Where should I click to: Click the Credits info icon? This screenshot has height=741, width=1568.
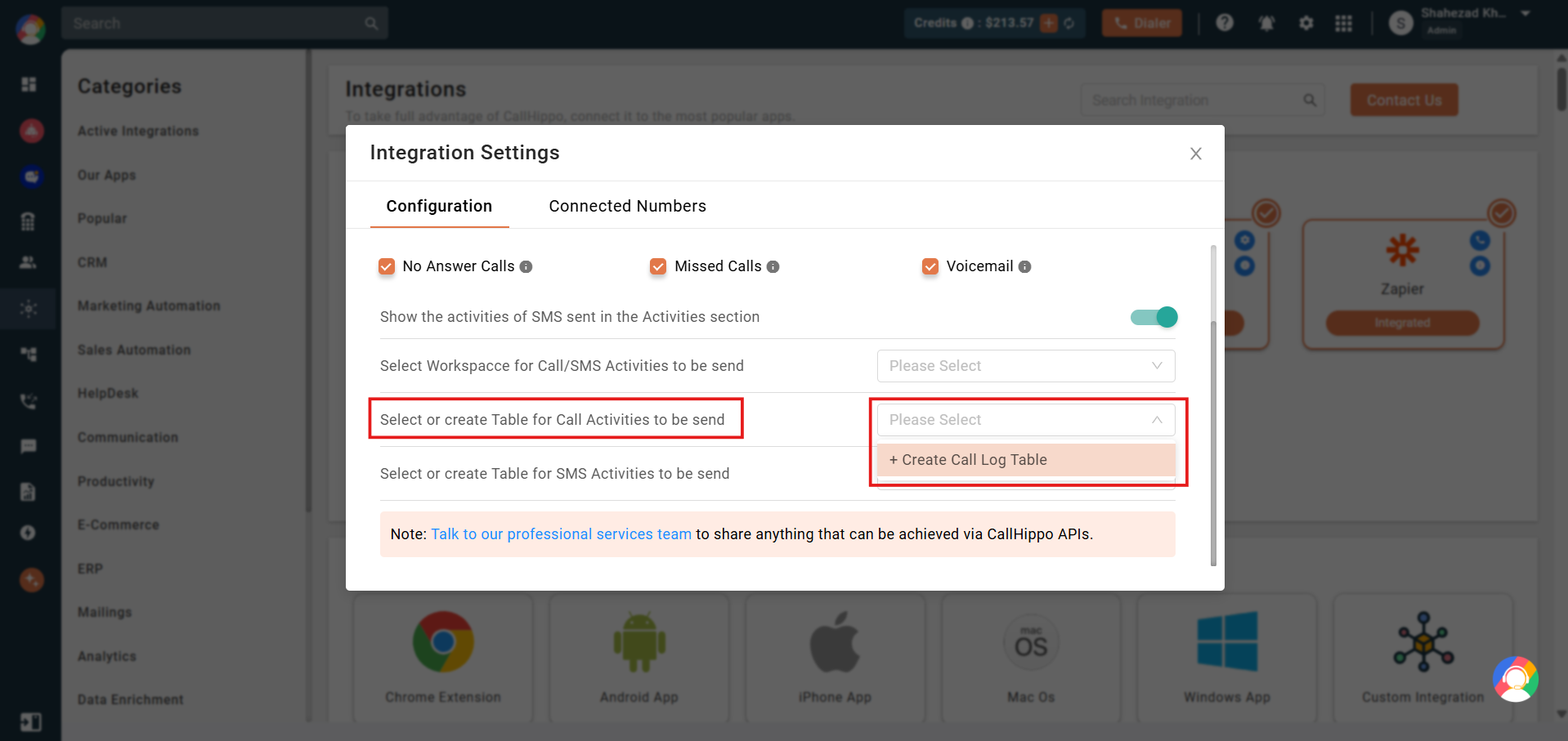[967, 23]
